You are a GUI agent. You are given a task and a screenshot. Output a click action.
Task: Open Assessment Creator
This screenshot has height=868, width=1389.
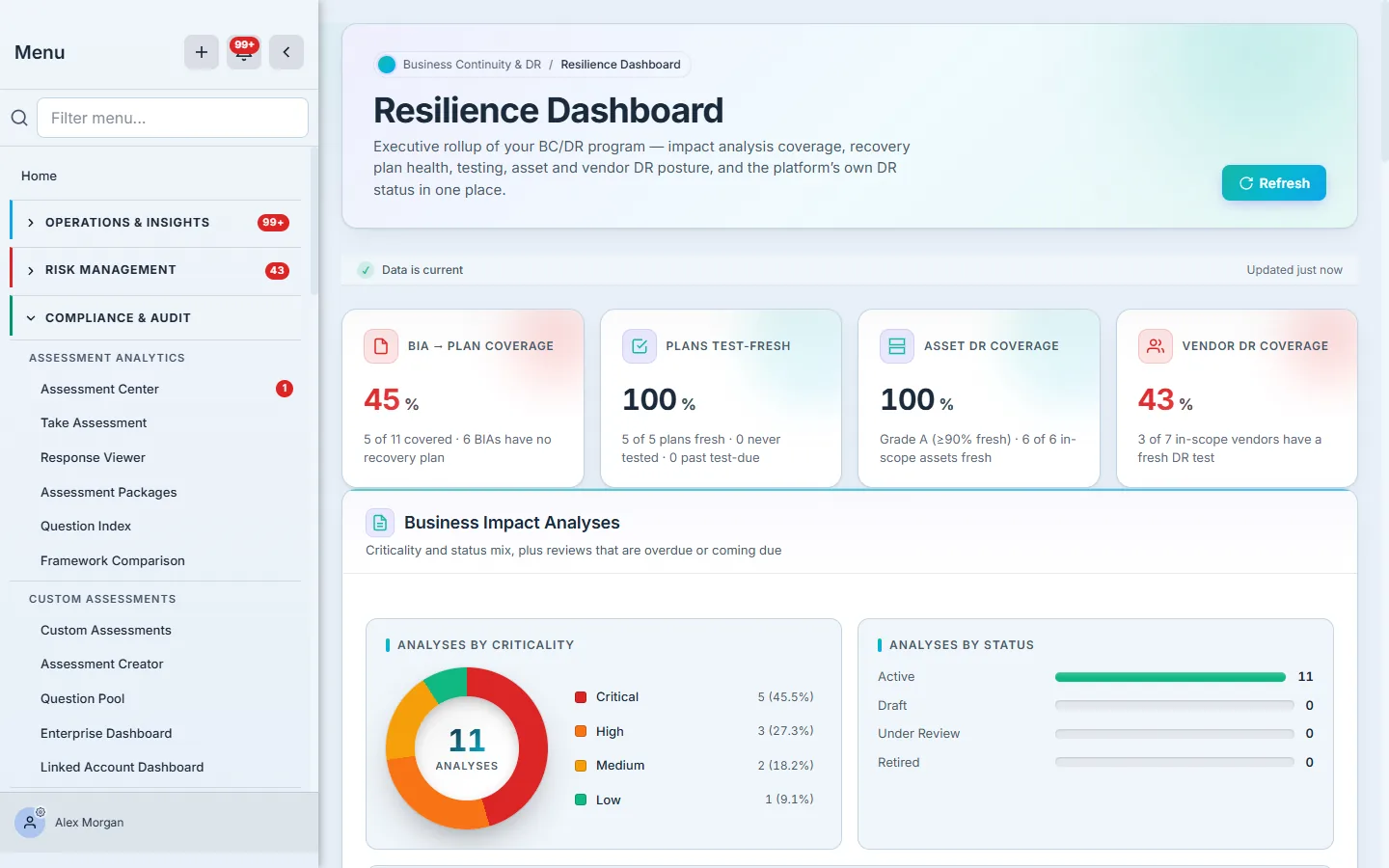pyautogui.click(x=102, y=664)
